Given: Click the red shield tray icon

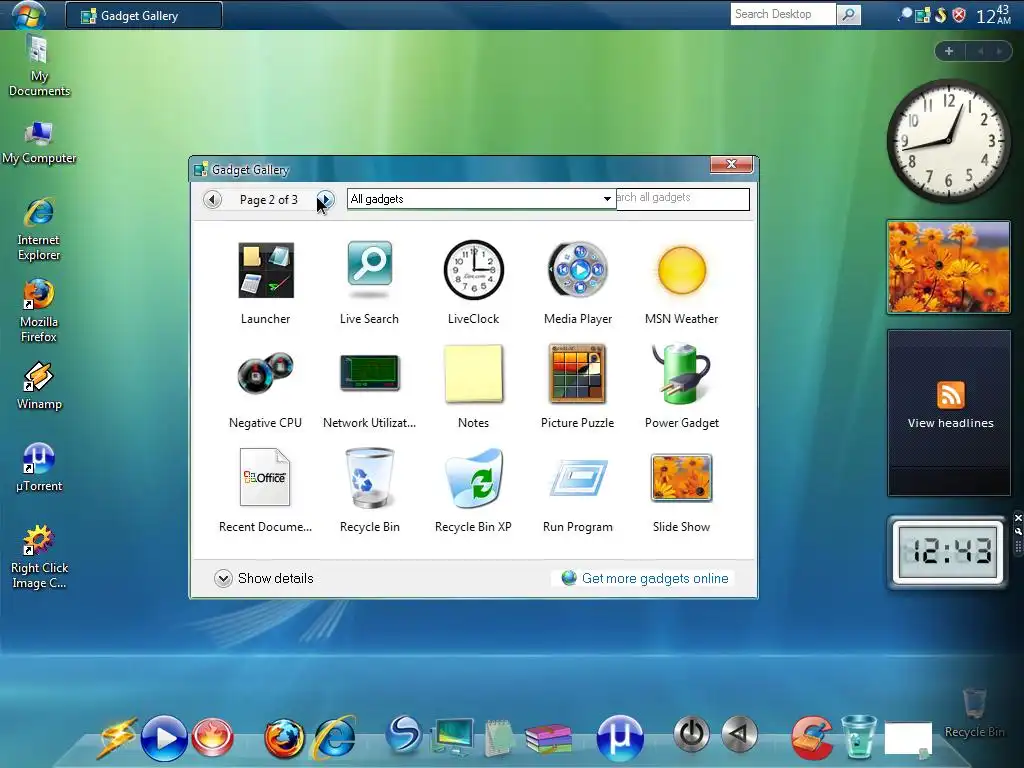Looking at the screenshot, I should [x=959, y=14].
